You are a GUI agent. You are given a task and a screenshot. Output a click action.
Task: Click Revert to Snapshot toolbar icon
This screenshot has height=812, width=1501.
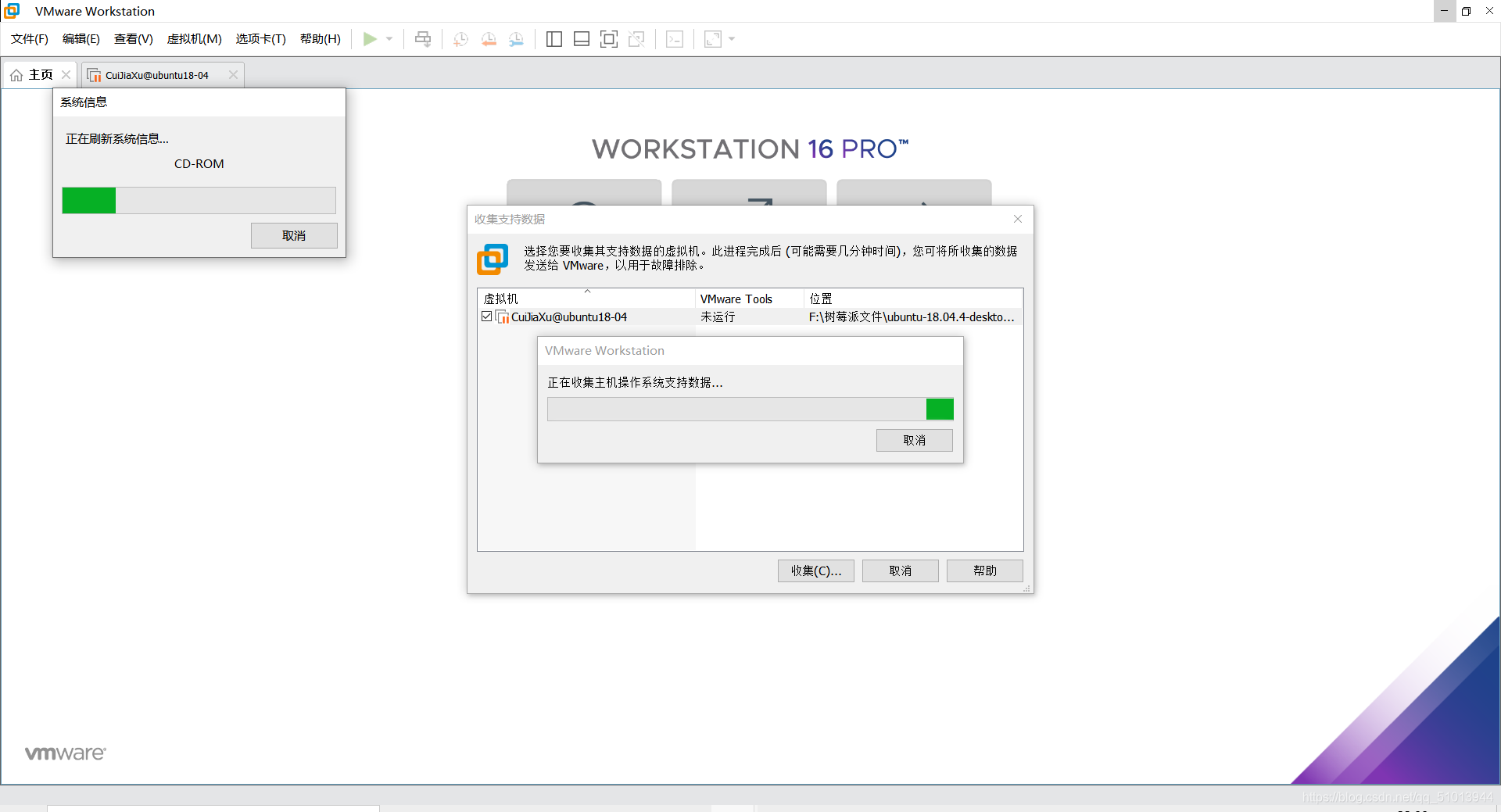[x=489, y=39]
